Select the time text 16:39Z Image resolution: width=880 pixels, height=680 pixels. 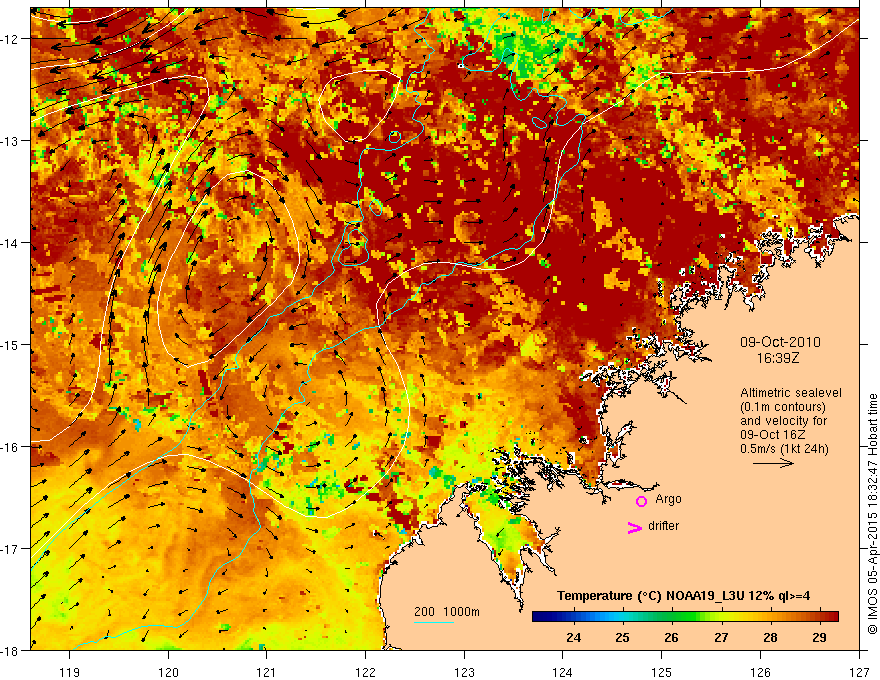[x=777, y=358]
